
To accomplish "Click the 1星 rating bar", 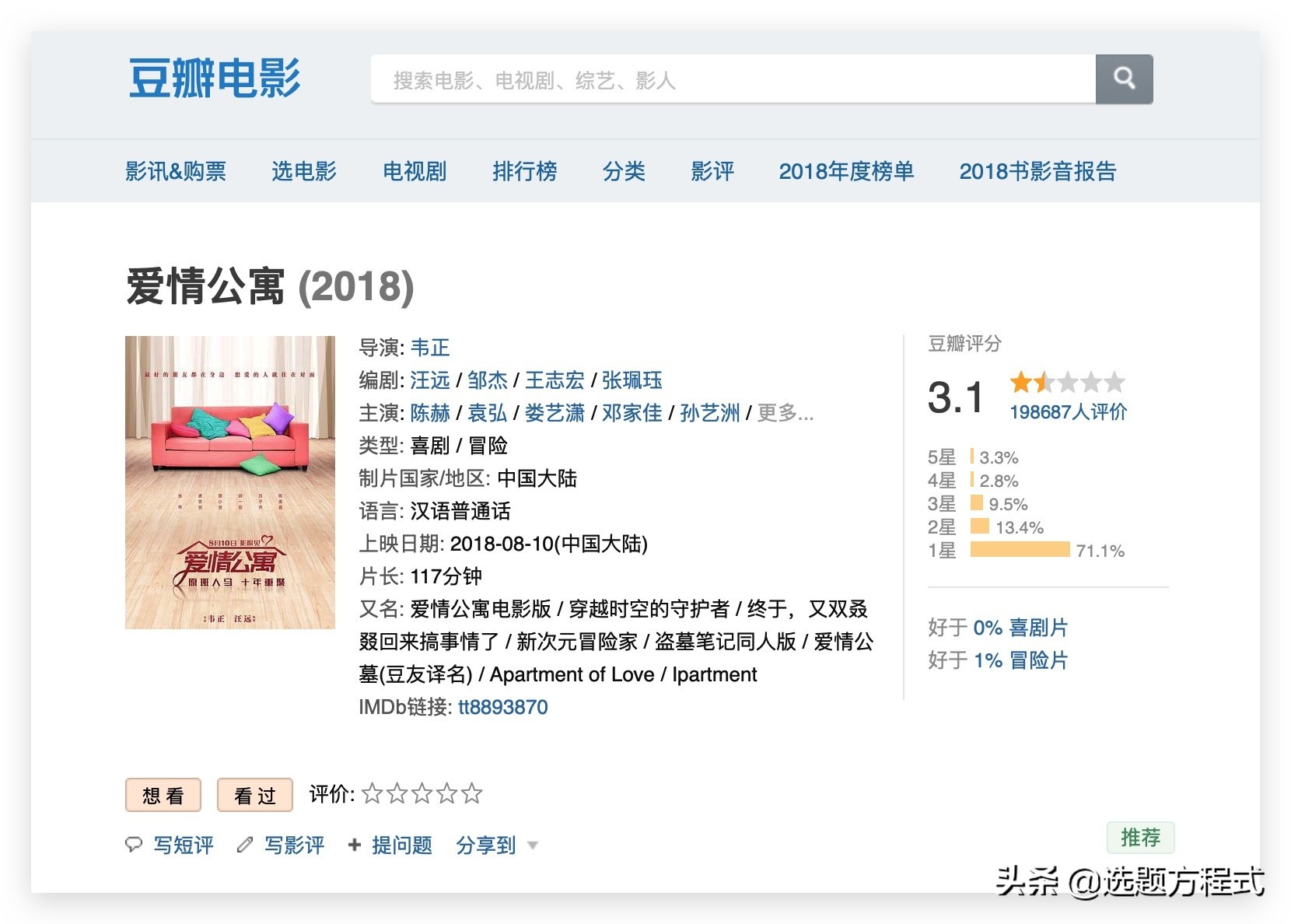I will point(1020,550).
